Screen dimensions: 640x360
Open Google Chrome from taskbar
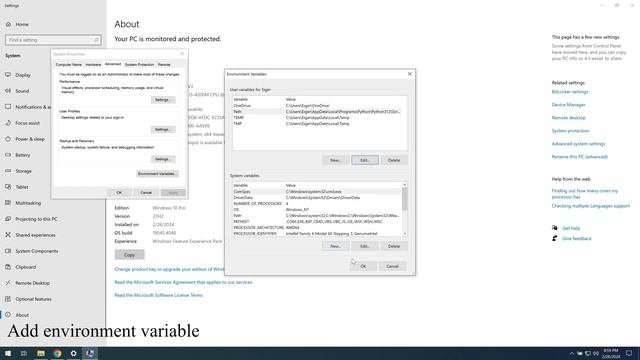tap(57, 353)
